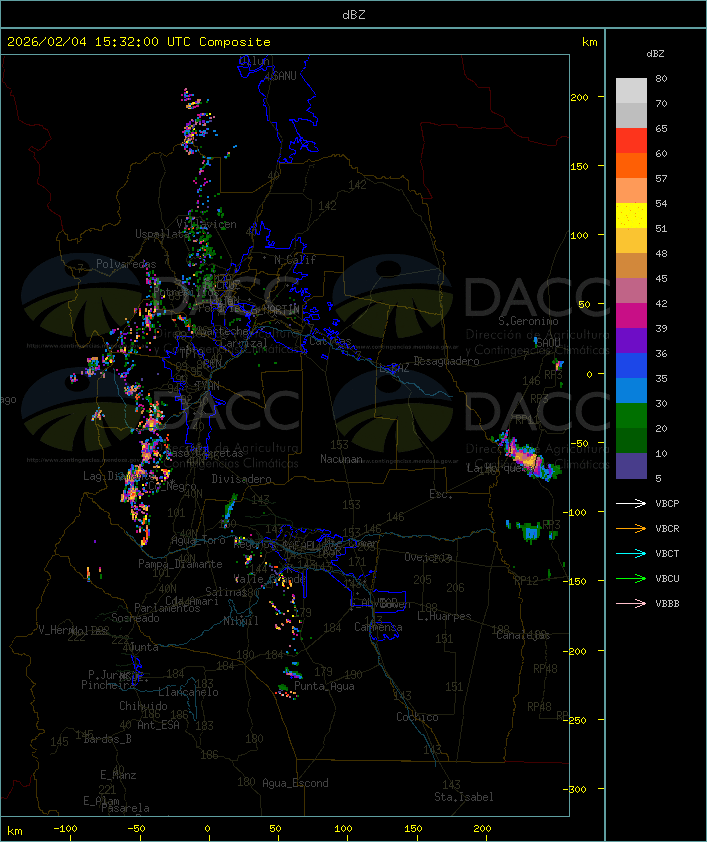Viewport: 707px width, 842px height.
Task: Click the 'dBZ' title at the top
Action: coord(354,14)
